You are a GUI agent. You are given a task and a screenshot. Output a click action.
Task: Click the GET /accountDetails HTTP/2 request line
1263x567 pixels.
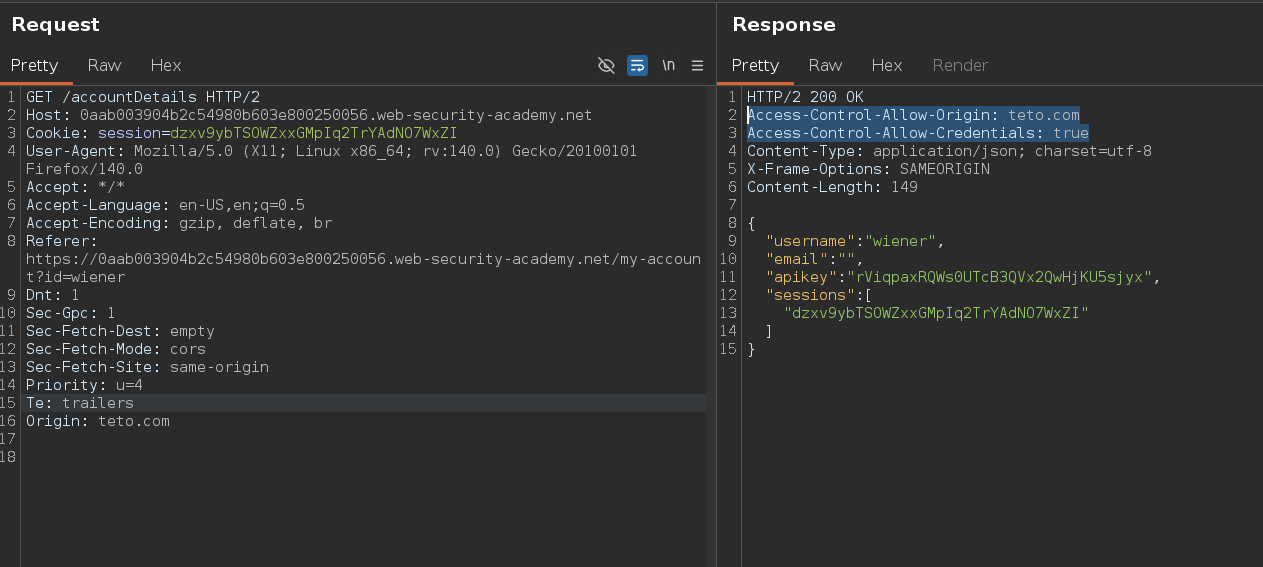(x=143, y=97)
